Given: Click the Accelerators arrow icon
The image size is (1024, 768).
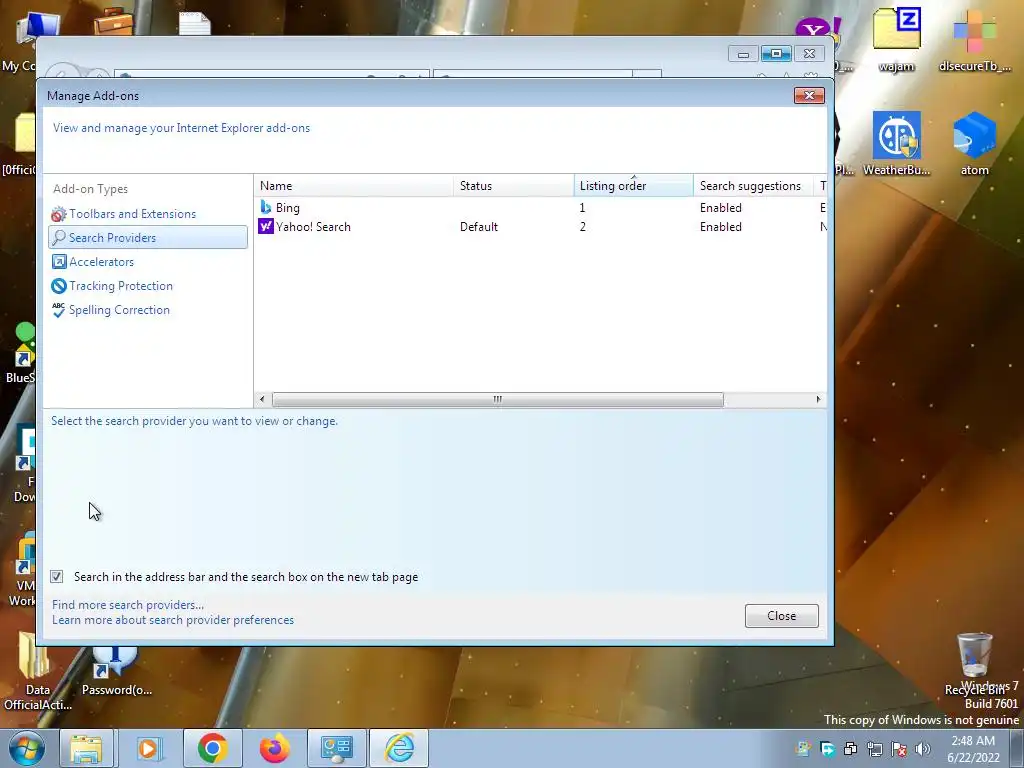Looking at the screenshot, I should pos(59,262).
